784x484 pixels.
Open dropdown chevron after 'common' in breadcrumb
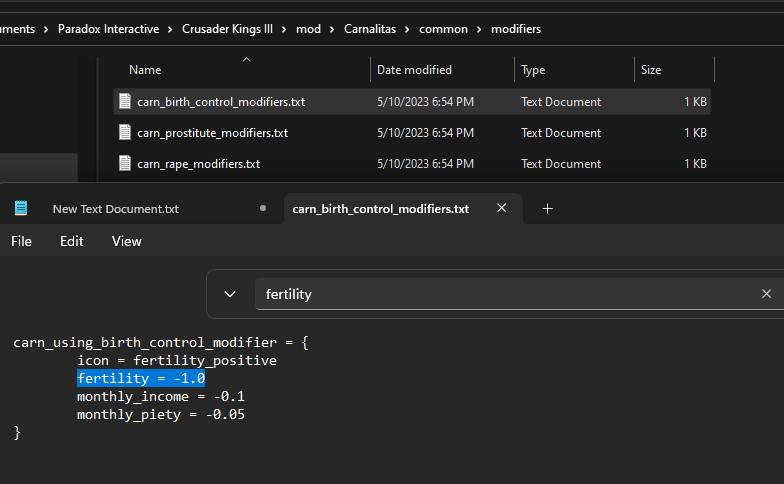pyautogui.click(x=479, y=29)
